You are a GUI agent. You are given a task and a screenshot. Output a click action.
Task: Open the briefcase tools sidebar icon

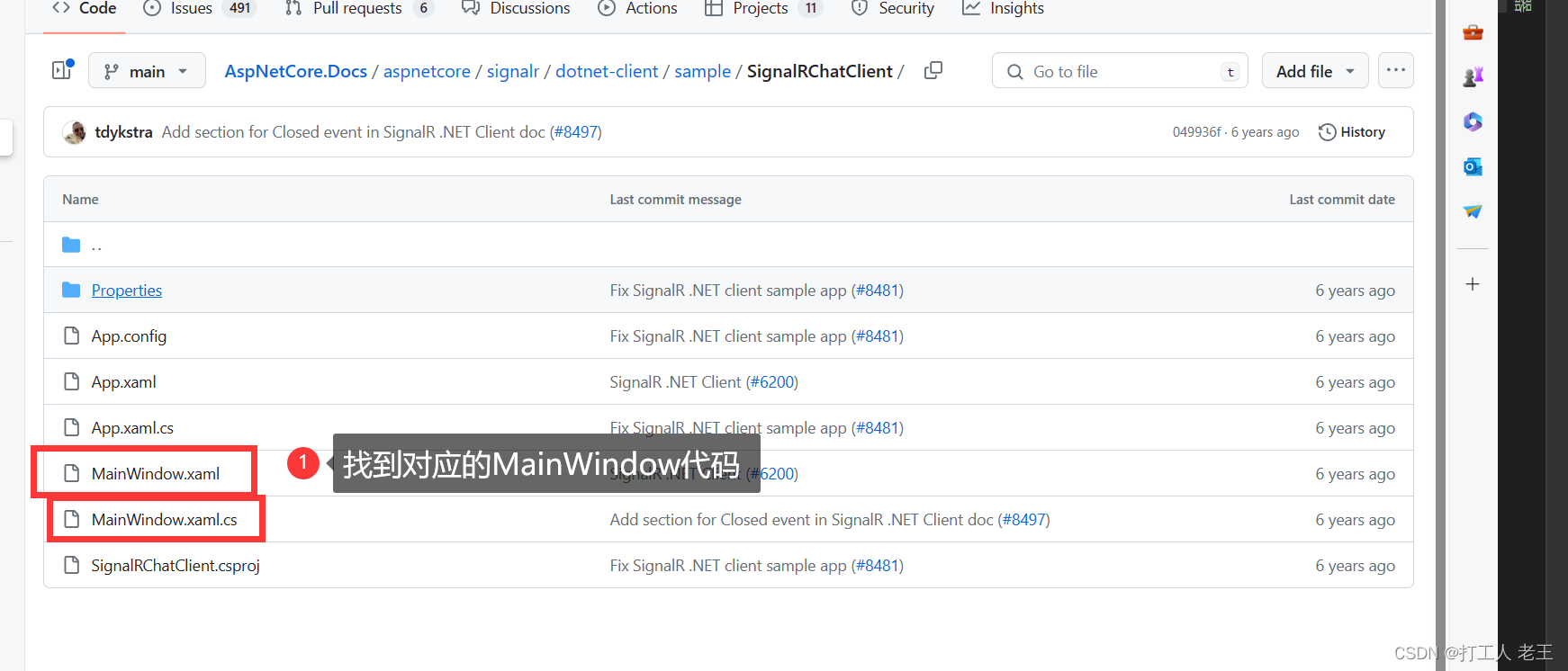[x=1473, y=32]
